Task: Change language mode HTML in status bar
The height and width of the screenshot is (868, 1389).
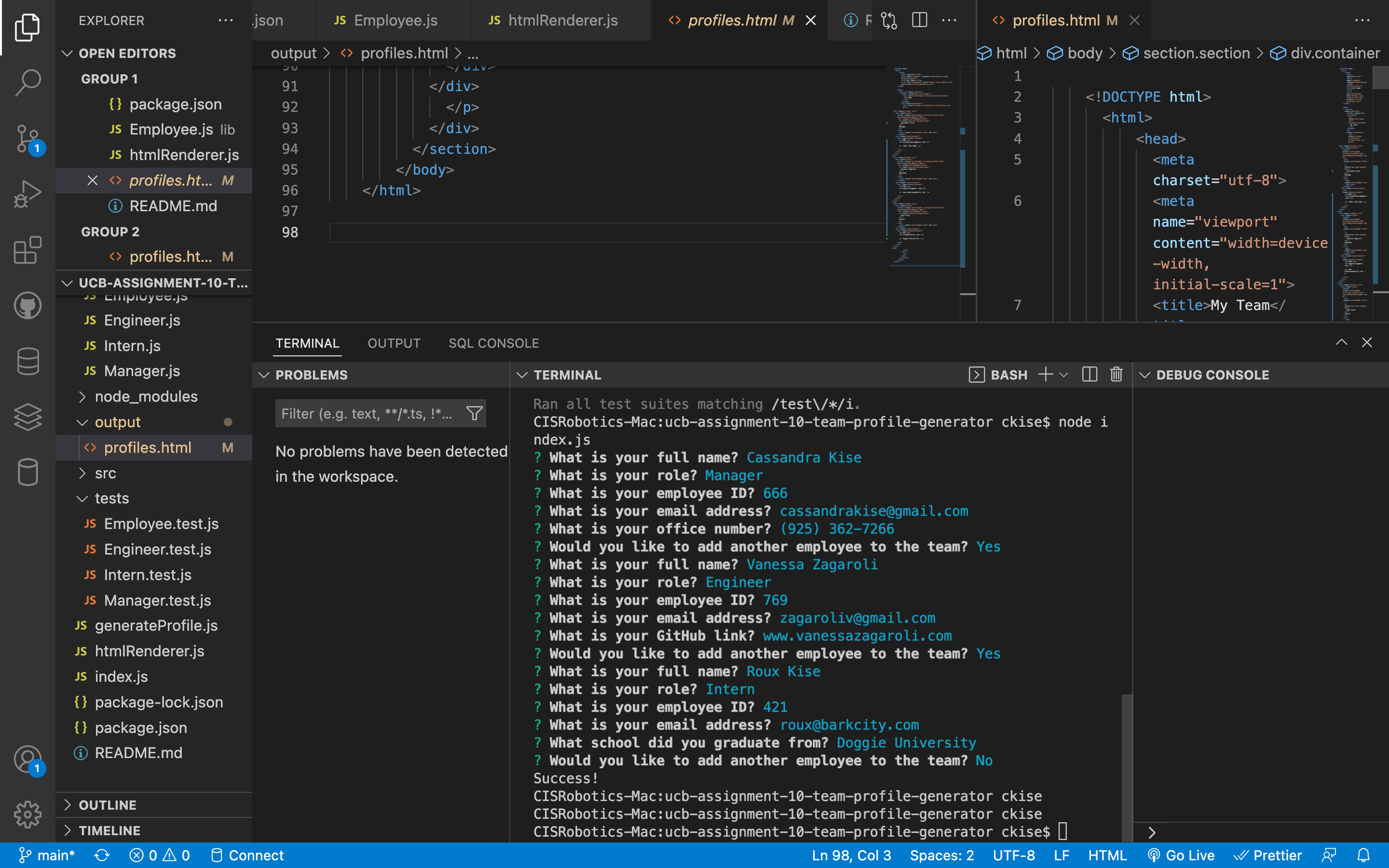Action: (1107, 855)
